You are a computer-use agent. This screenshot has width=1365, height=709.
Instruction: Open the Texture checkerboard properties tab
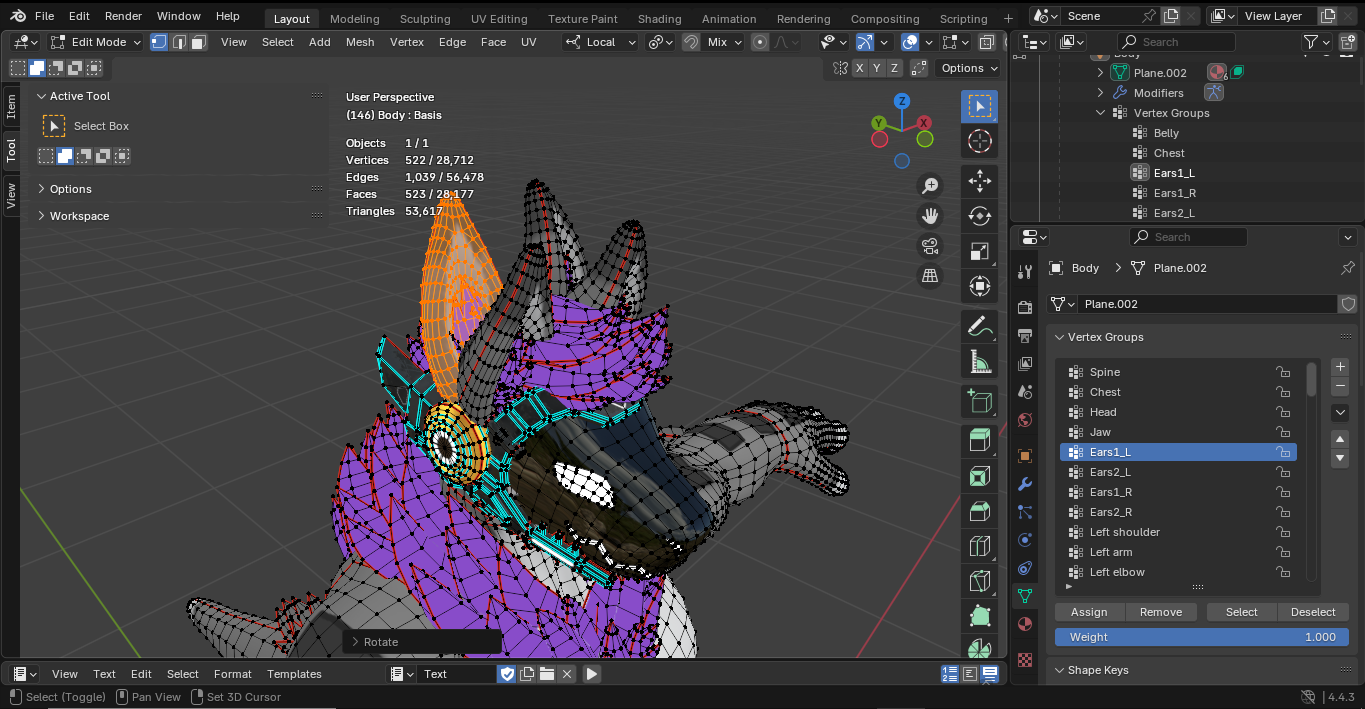1024,660
